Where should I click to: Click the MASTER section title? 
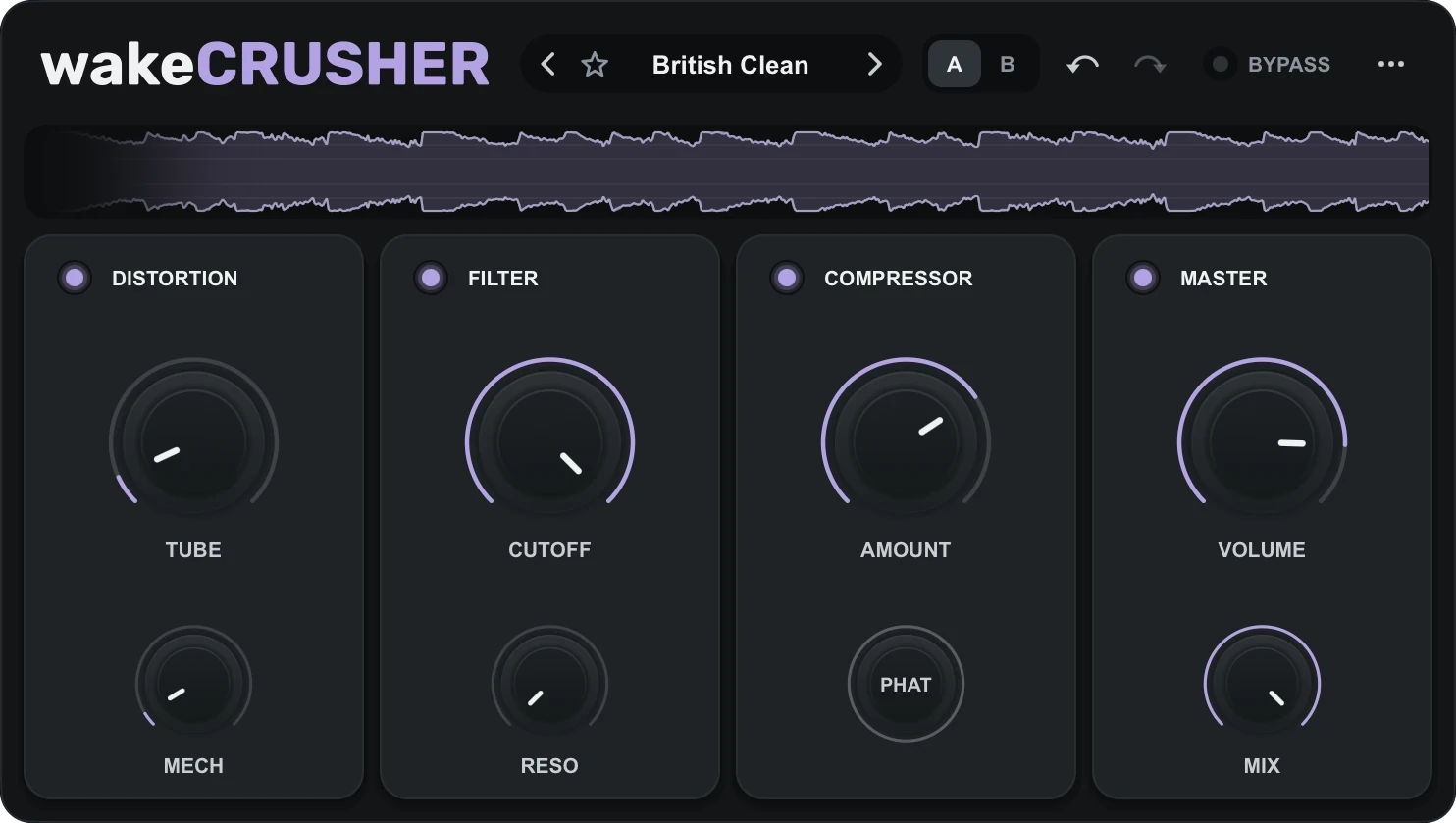click(1223, 279)
